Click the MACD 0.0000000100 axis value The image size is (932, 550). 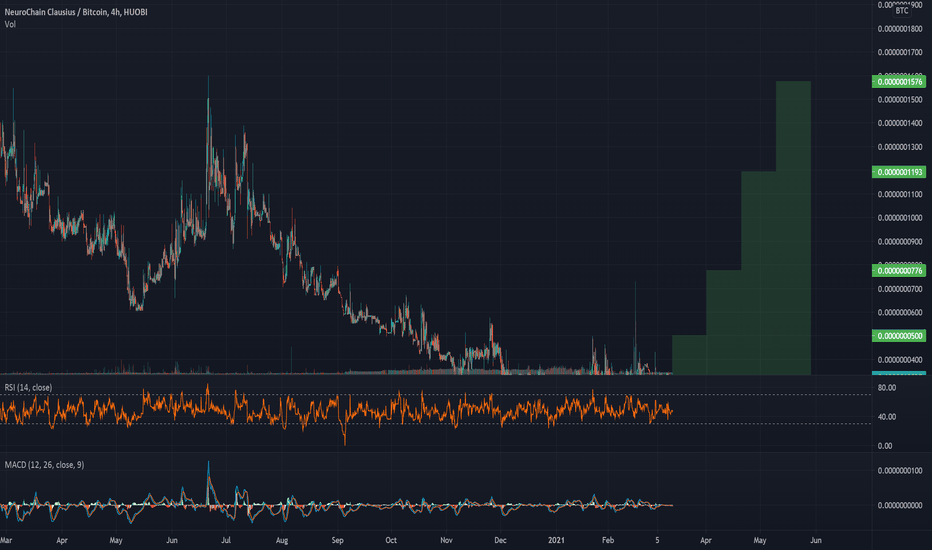900,471
